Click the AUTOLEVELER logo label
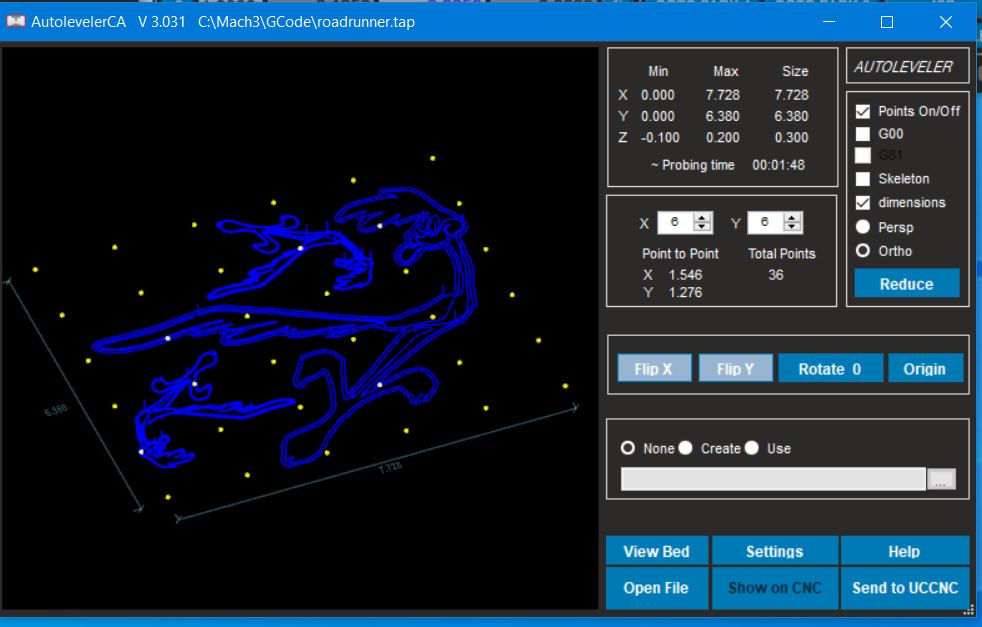 tap(903, 67)
